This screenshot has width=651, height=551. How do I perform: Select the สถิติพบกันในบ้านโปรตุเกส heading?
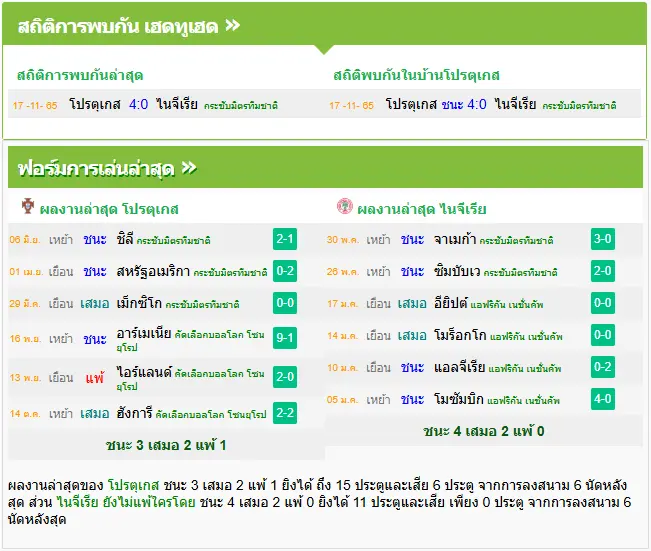coord(416,75)
